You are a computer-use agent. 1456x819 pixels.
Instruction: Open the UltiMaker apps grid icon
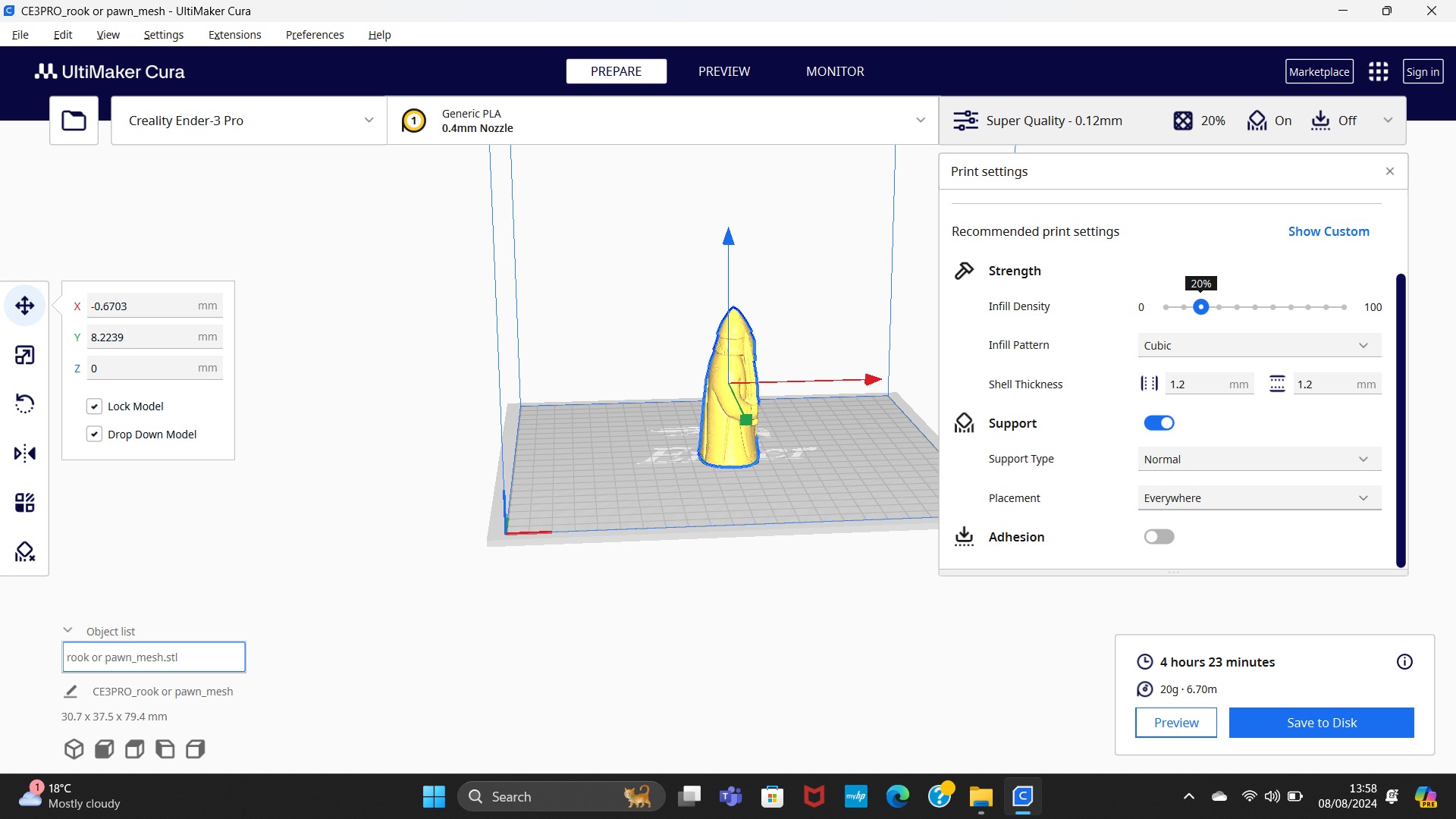[1378, 71]
